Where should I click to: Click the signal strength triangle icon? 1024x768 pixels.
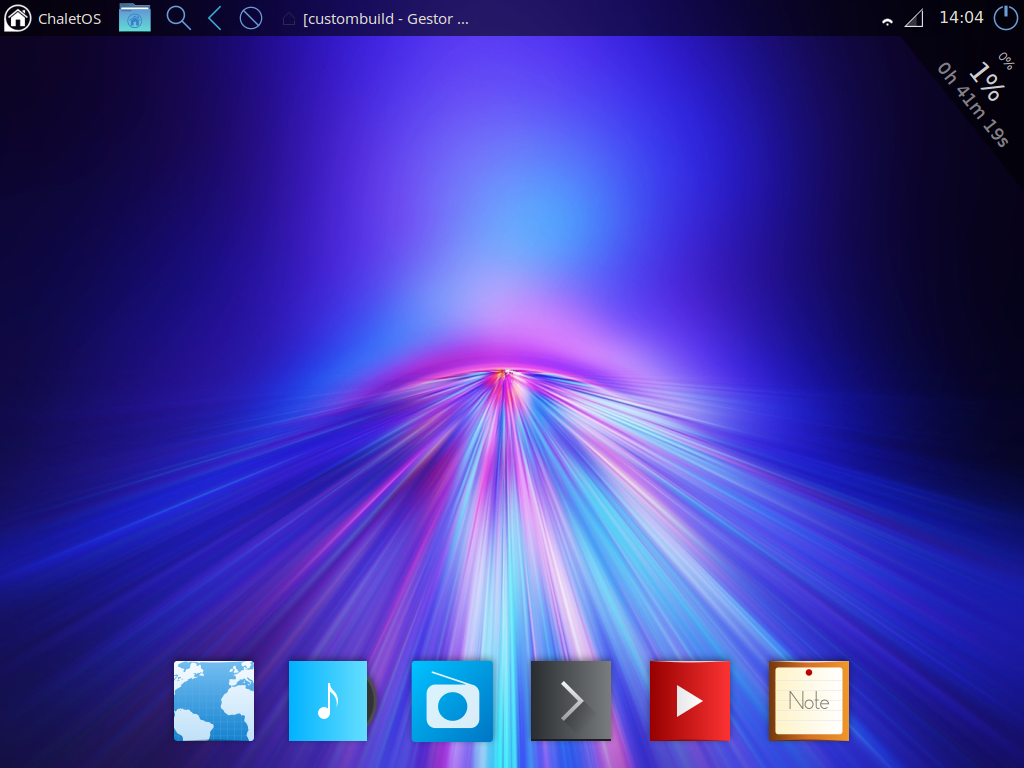[x=914, y=18]
